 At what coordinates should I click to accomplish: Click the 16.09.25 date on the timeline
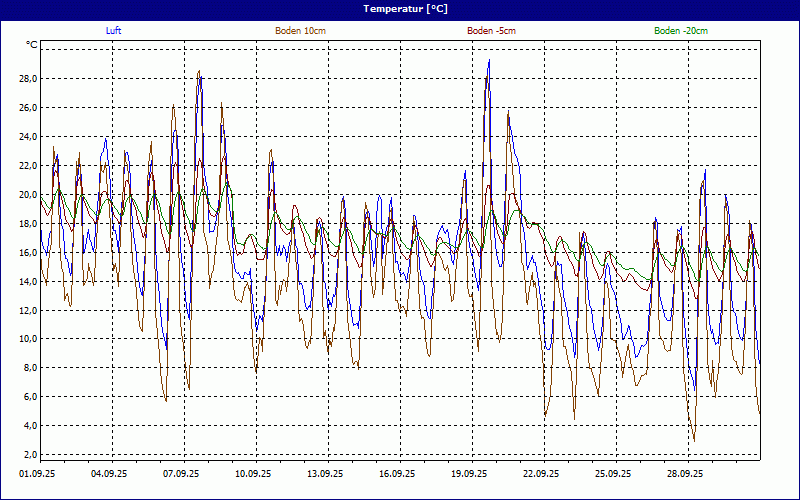pyautogui.click(x=397, y=474)
